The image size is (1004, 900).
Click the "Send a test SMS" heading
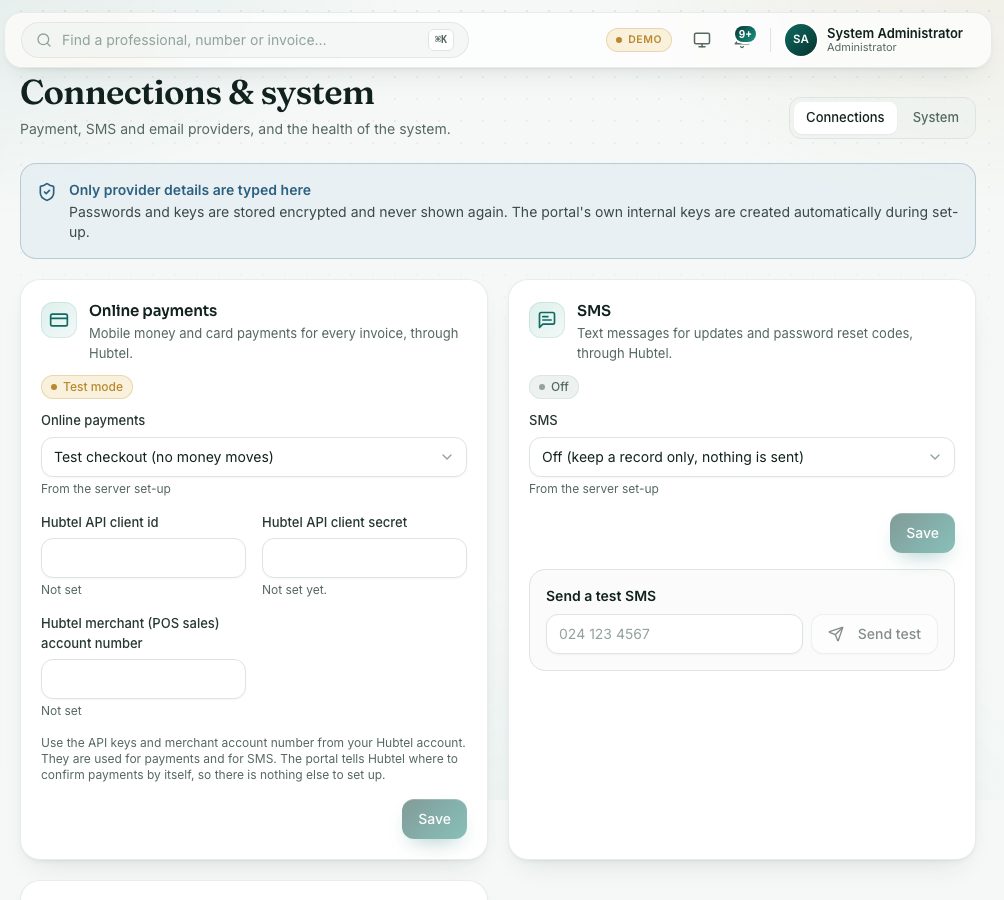coord(601,596)
